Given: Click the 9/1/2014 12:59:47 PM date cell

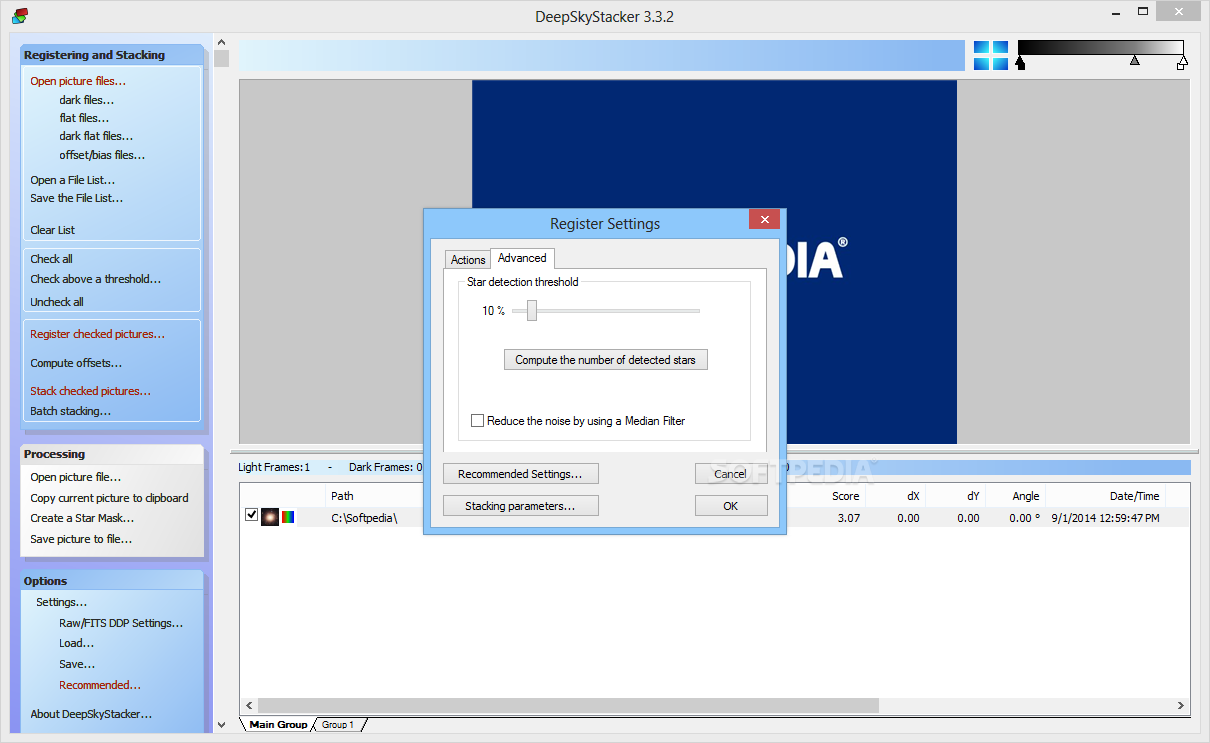Looking at the screenshot, I should click(x=1105, y=518).
